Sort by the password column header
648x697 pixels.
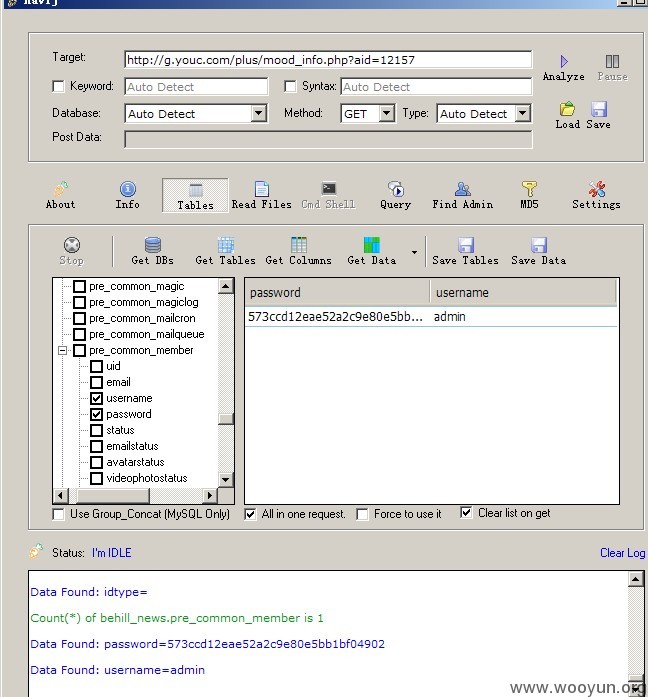coord(337,292)
